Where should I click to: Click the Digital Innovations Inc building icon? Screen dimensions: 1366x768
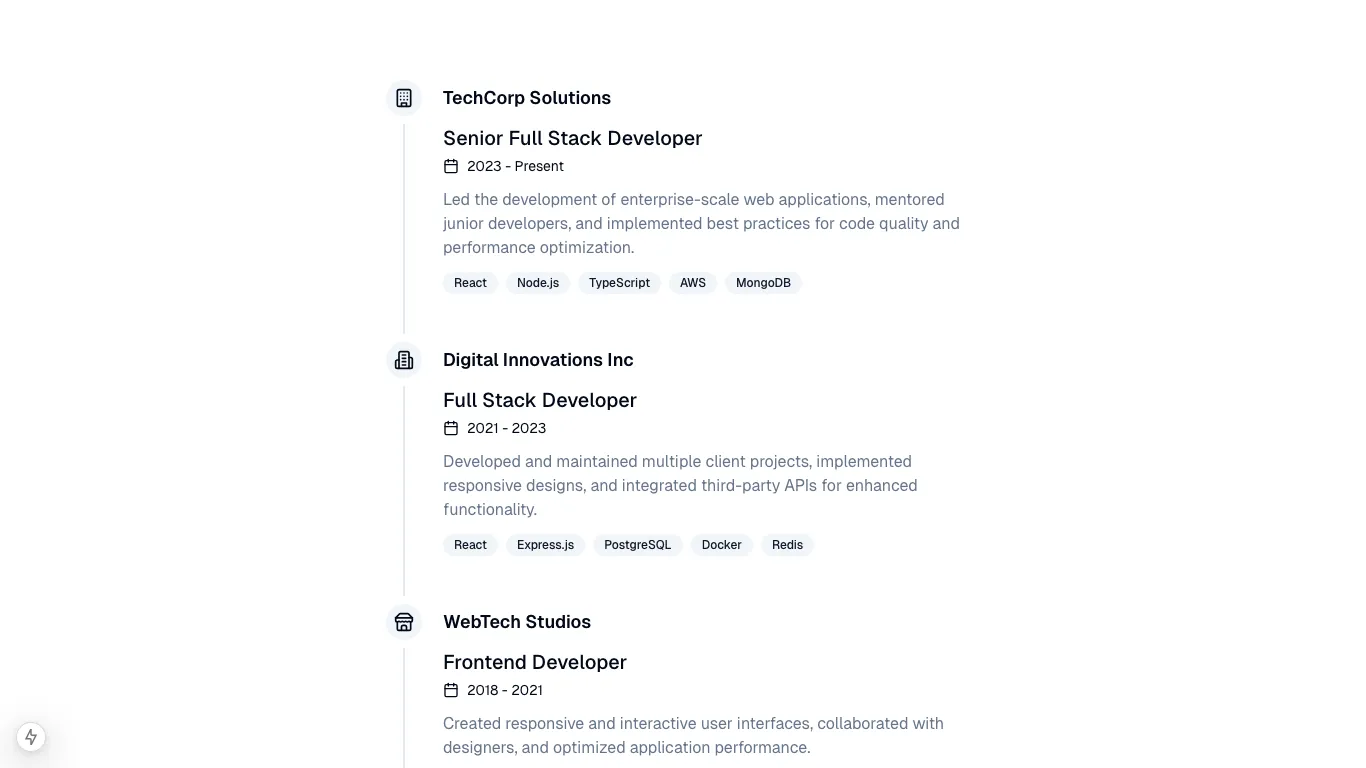point(404,360)
